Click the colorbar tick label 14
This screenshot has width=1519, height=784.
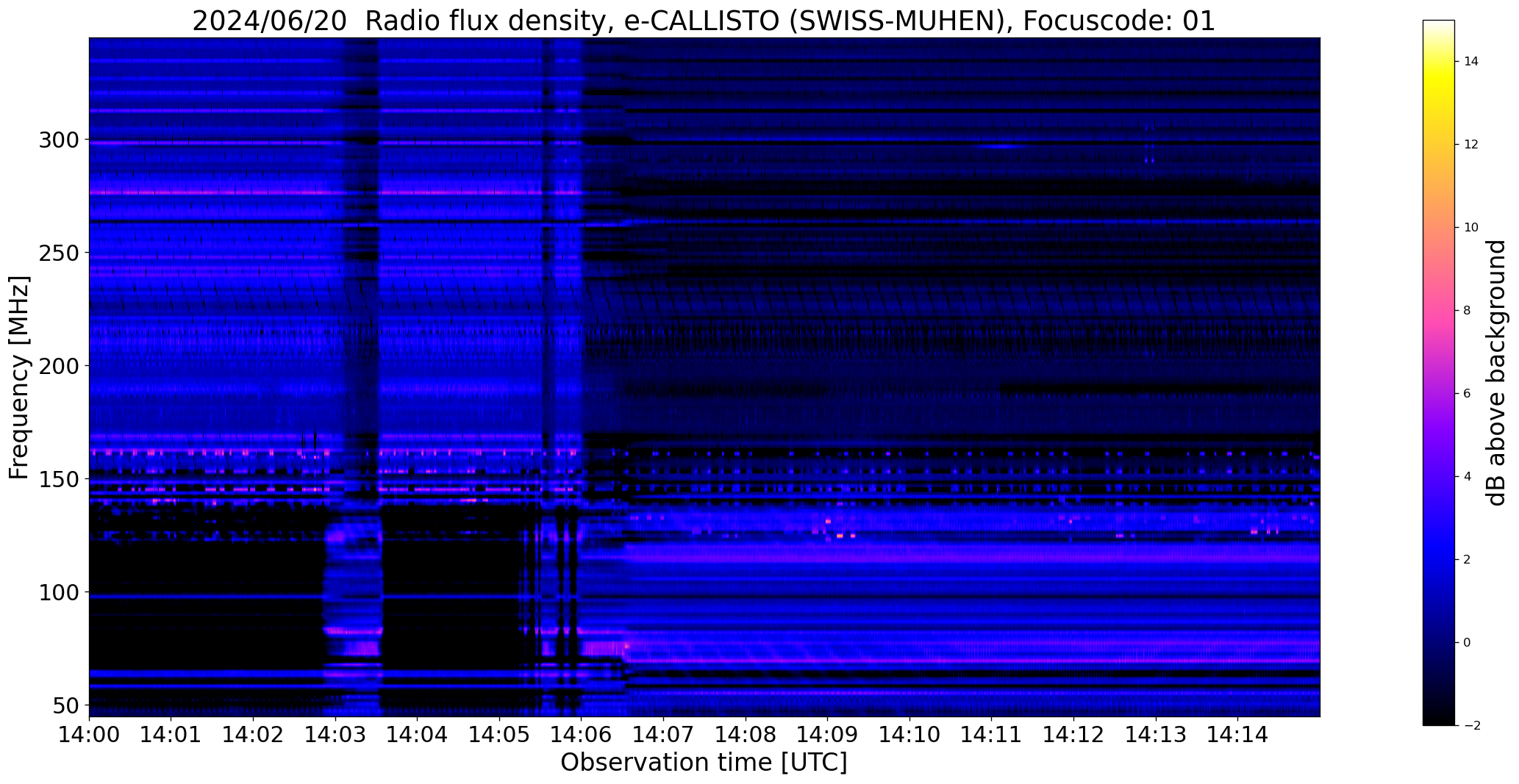coord(1471,62)
